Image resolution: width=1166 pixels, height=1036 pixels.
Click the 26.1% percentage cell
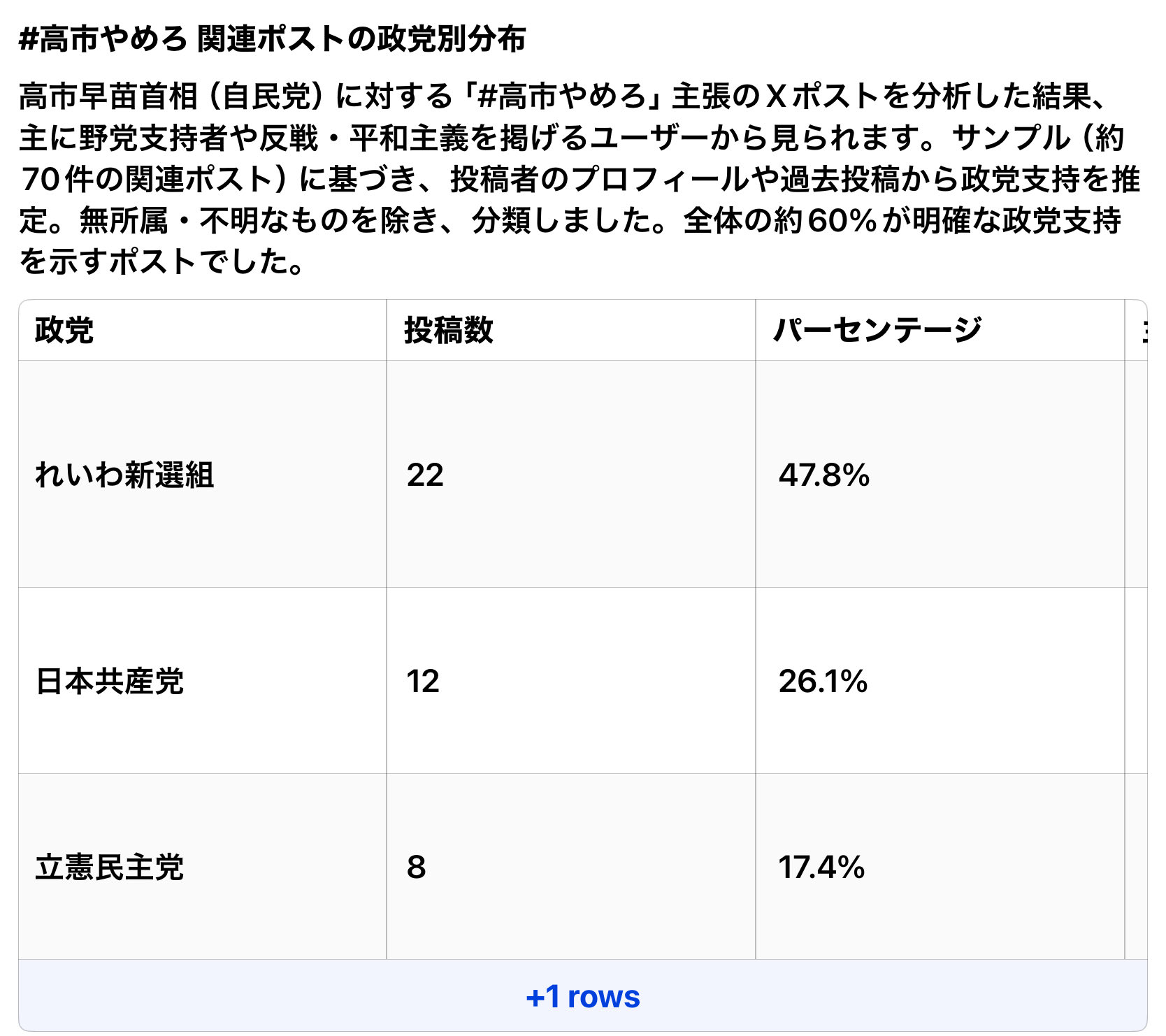(x=823, y=681)
